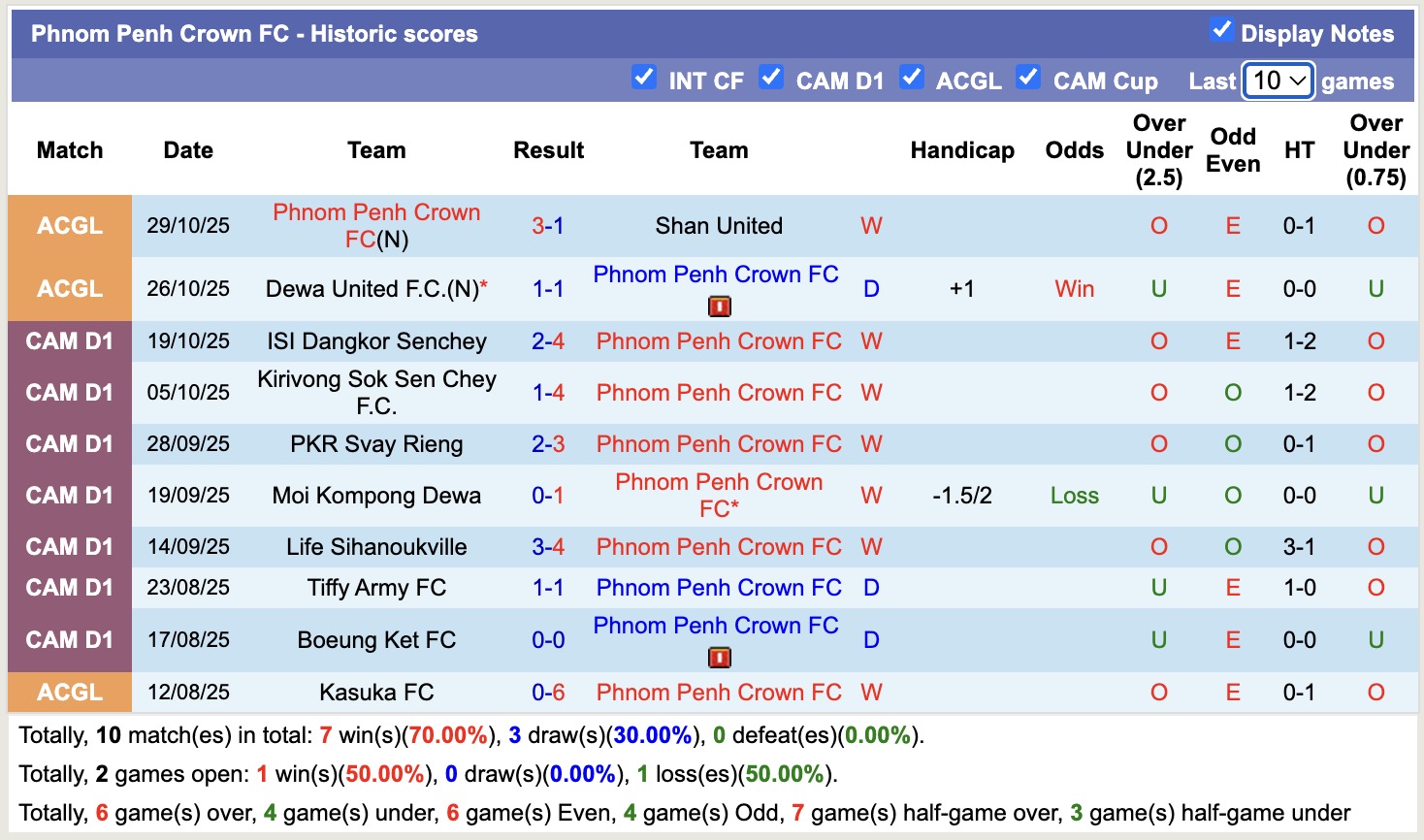The height and width of the screenshot is (840, 1424).
Task: Click the dropdown arrow beside 10
Action: (1300, 81)
